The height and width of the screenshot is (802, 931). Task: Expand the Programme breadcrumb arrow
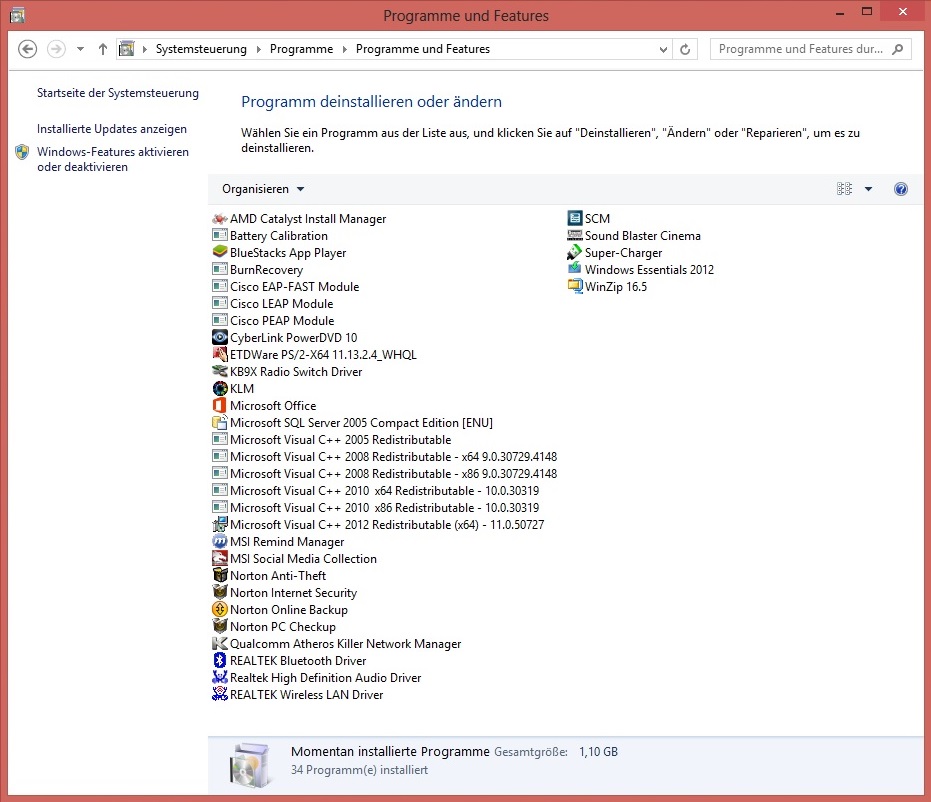344,49
